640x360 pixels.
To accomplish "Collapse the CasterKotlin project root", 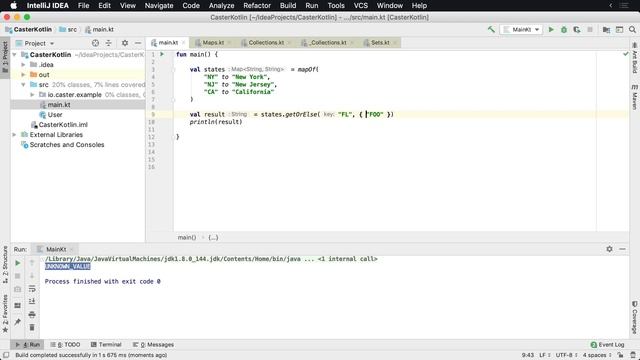I will click(15, 55).
